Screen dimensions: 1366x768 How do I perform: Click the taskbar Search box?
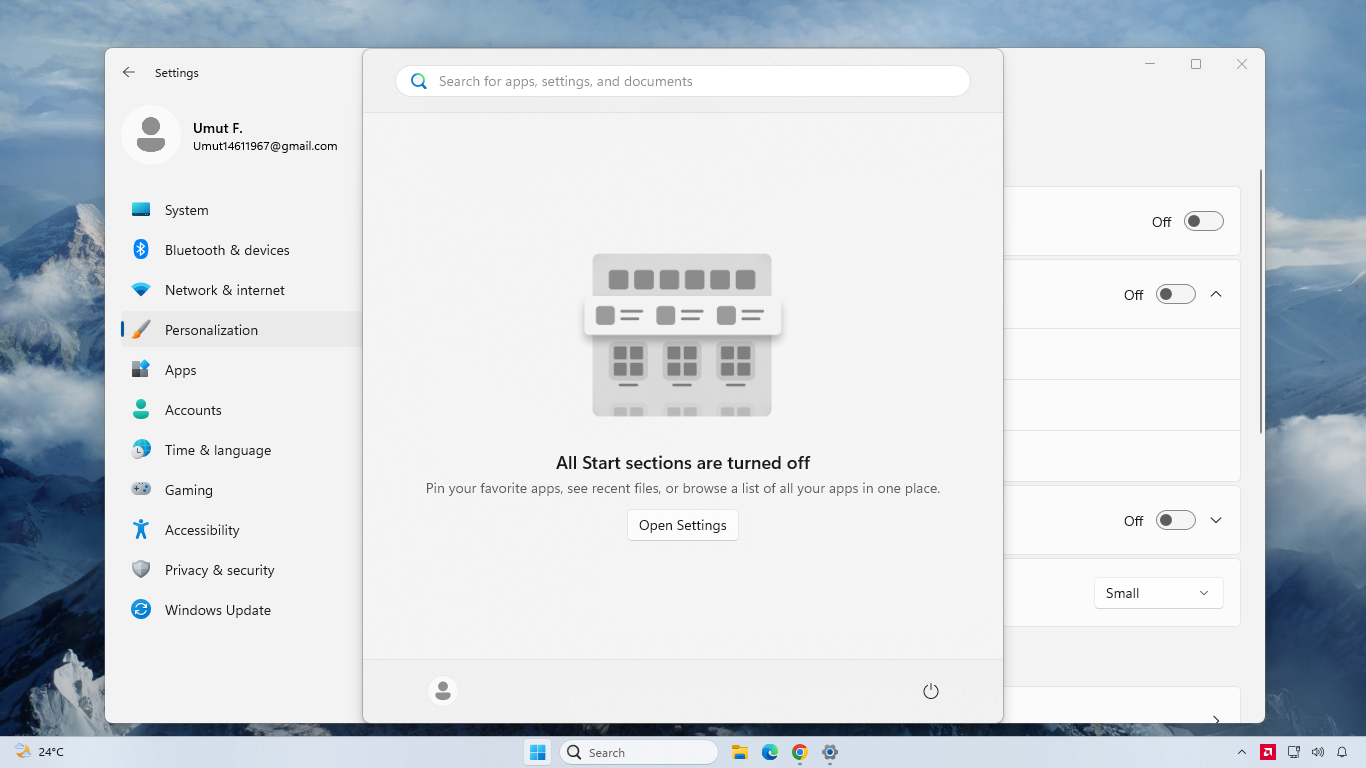[638, 752]
